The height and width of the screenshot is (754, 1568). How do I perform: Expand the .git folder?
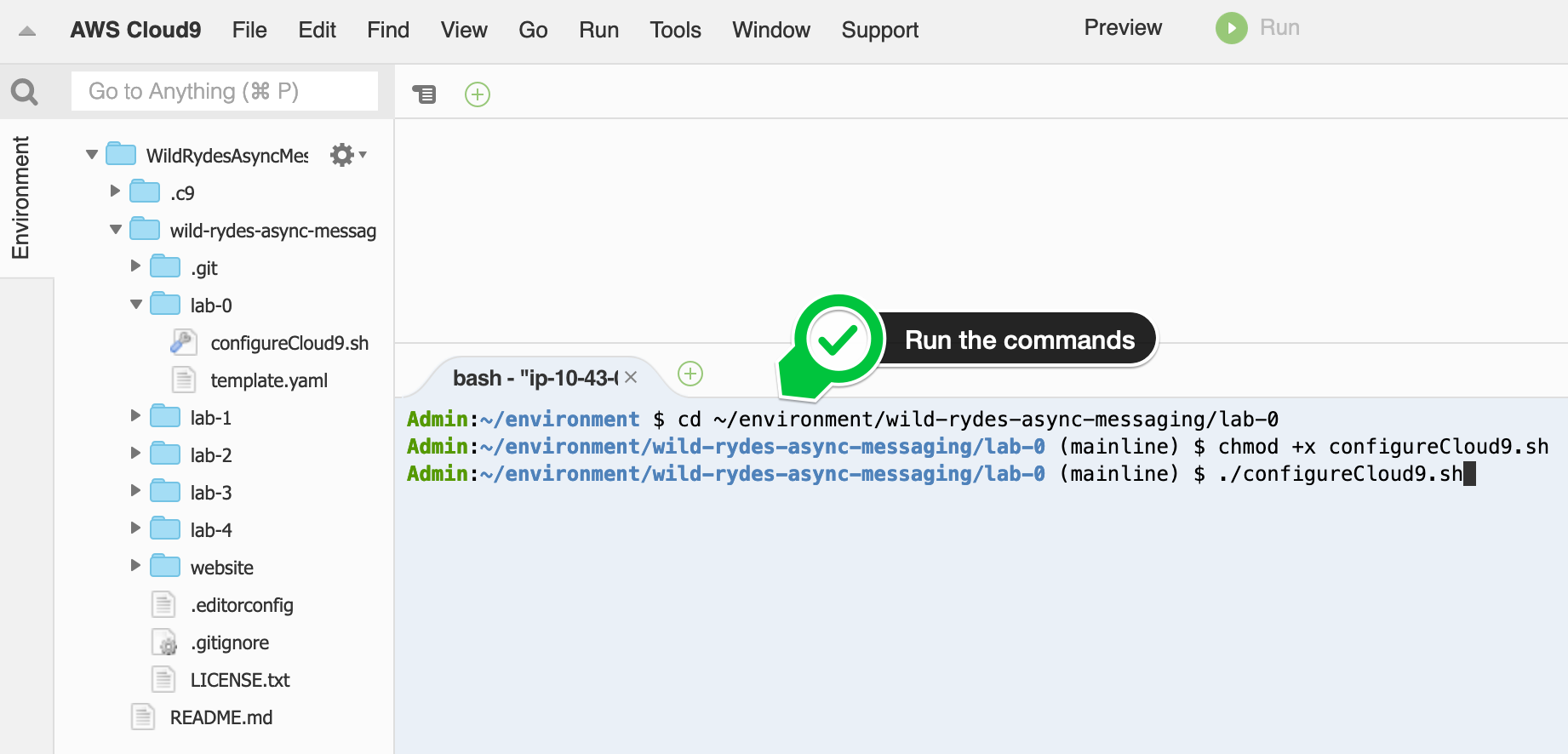(x=135, y=266)
